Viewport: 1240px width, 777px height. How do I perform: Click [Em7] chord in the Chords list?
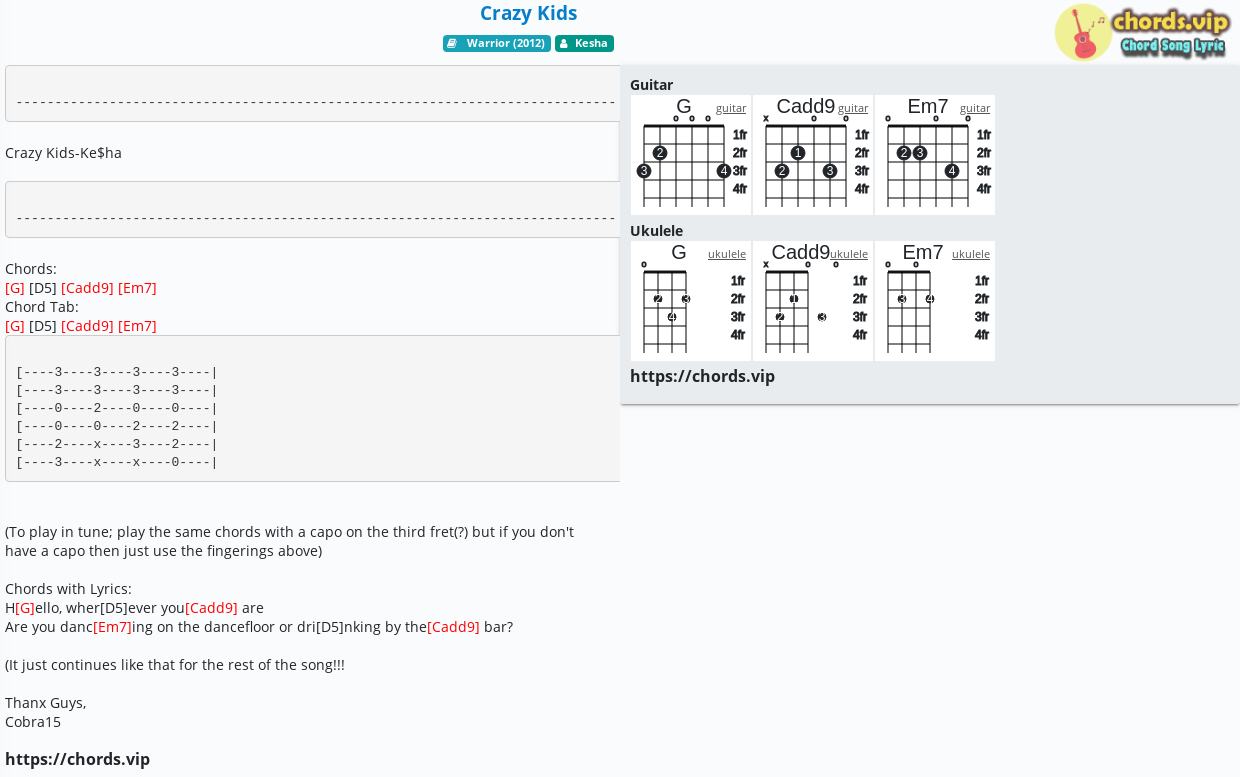click(x=137, y=288)
